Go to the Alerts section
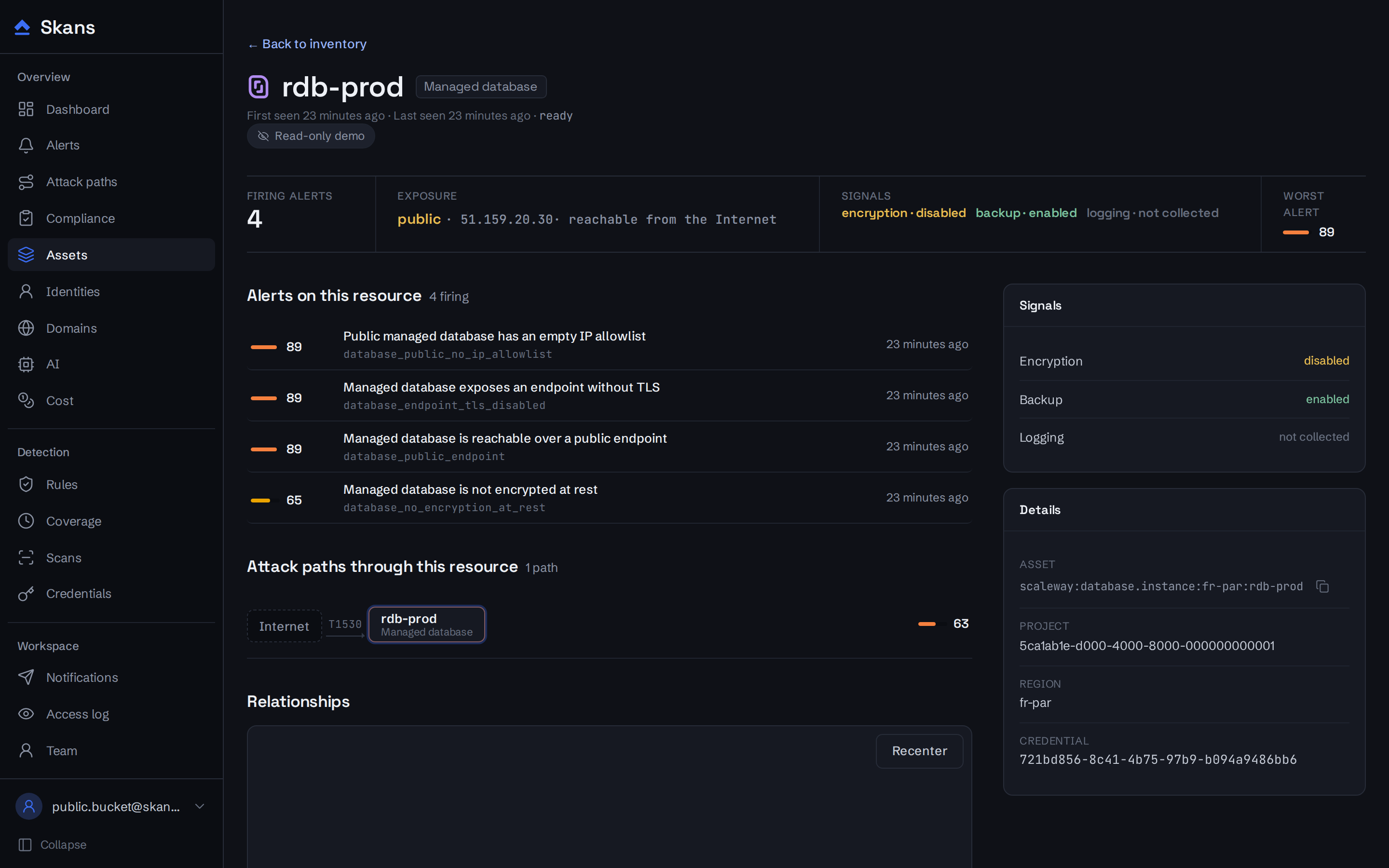This screenshot has height=868, width=1389. [x=111, y=145]
